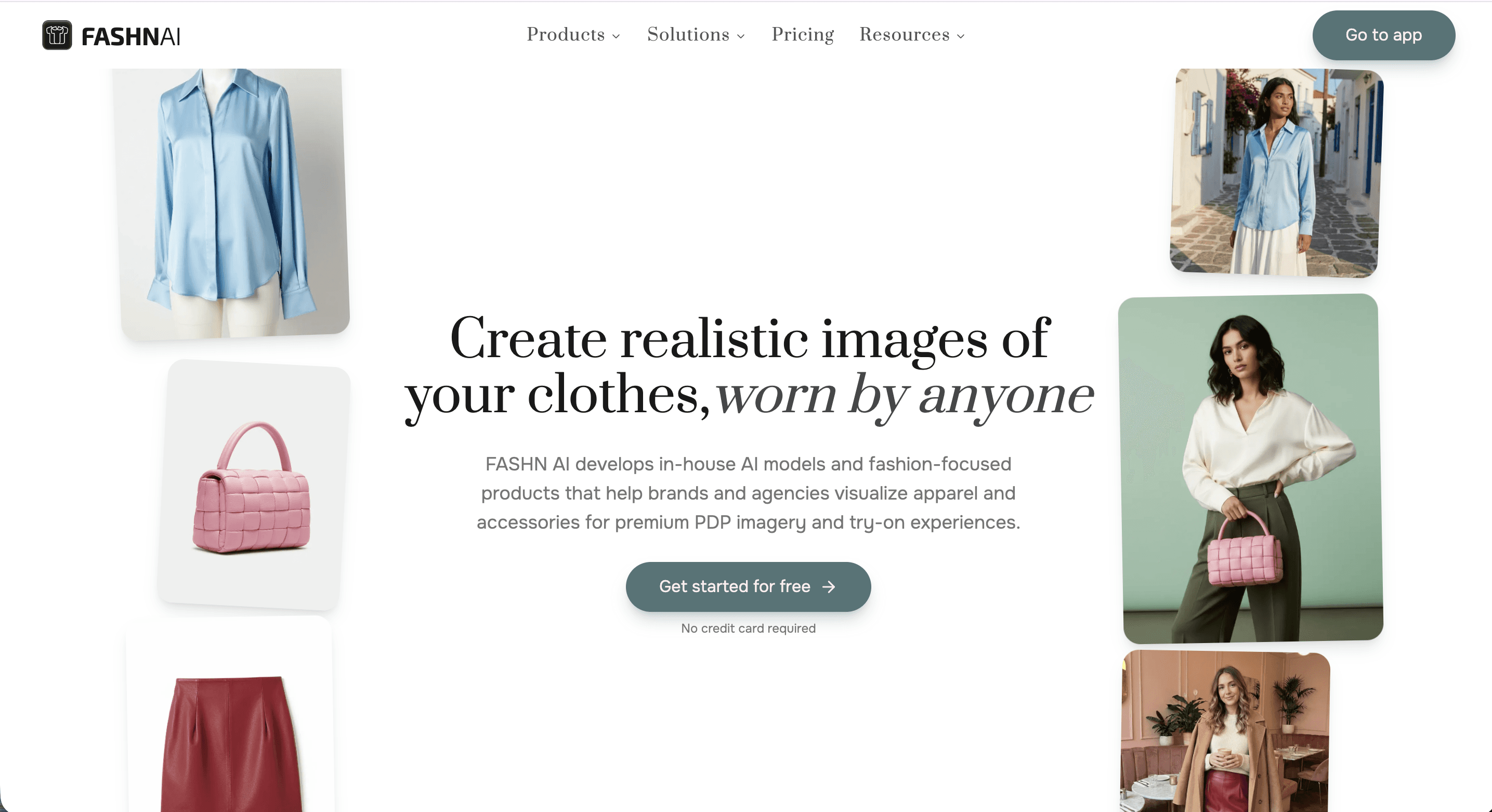Open the Products menu

point(573,35)
